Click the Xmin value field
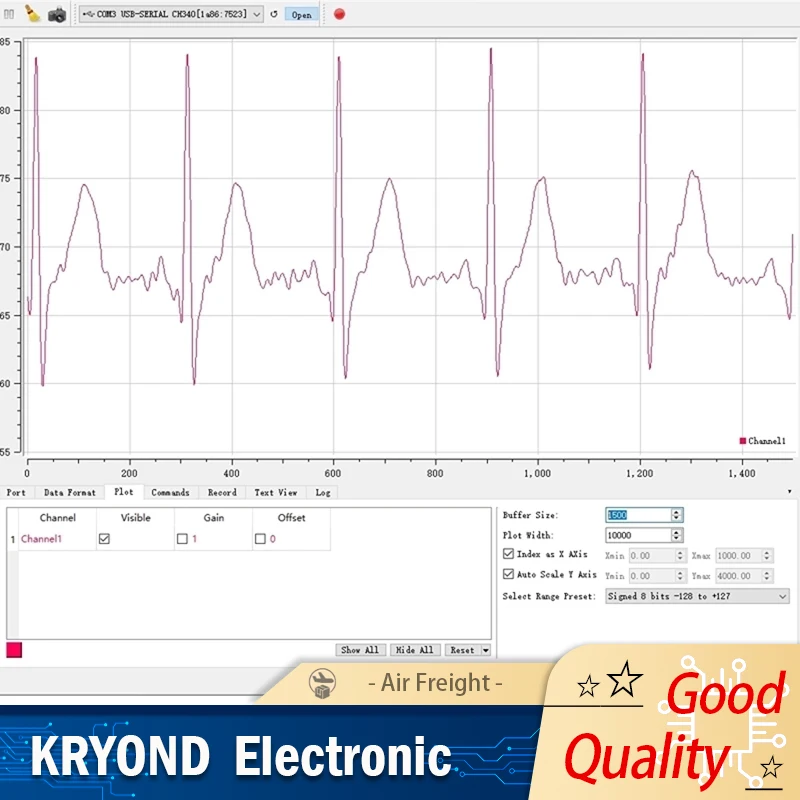This screenshot has width=800, height=800. click(652, 556)
